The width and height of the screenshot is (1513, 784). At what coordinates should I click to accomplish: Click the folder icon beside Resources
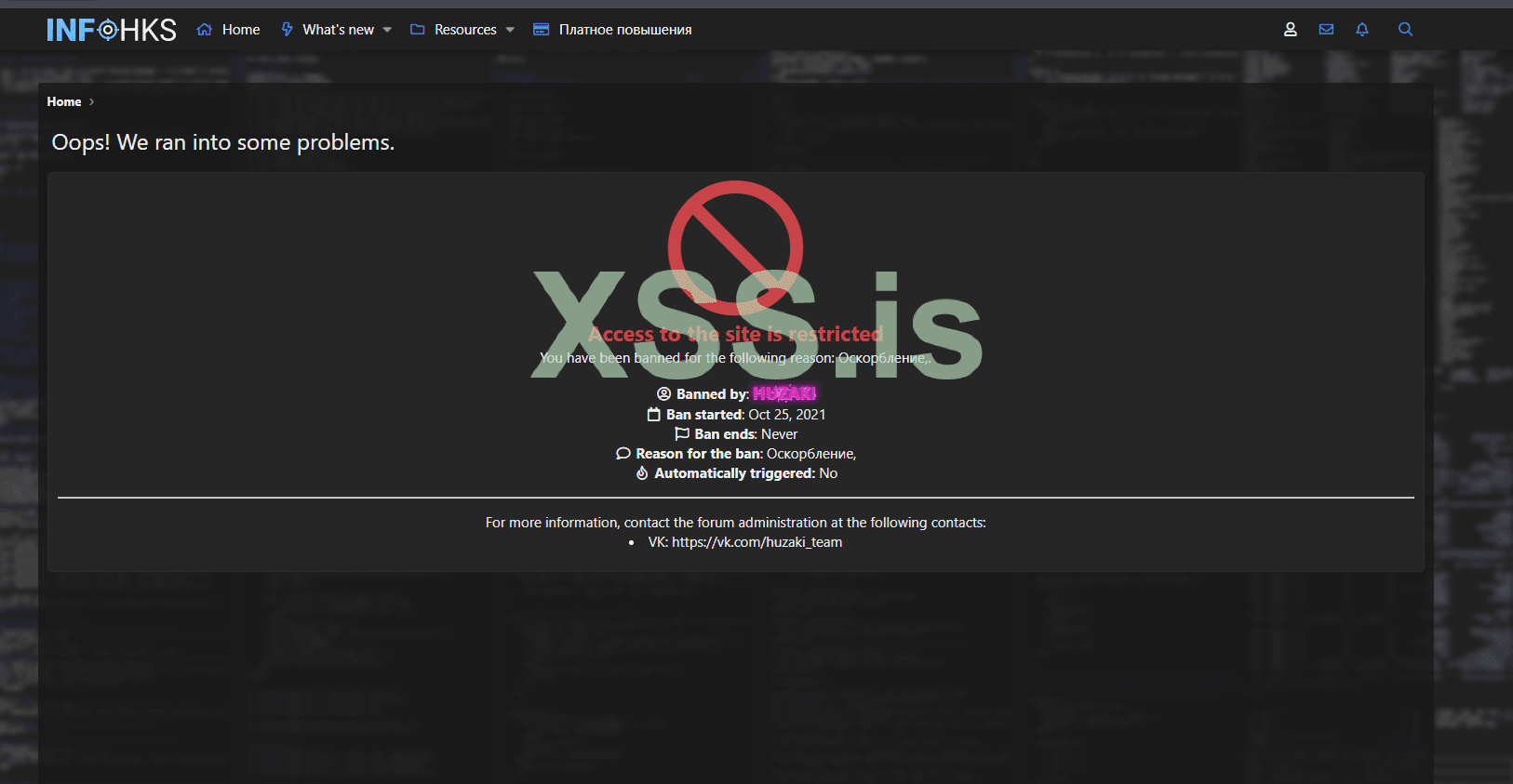pos(418,30)
